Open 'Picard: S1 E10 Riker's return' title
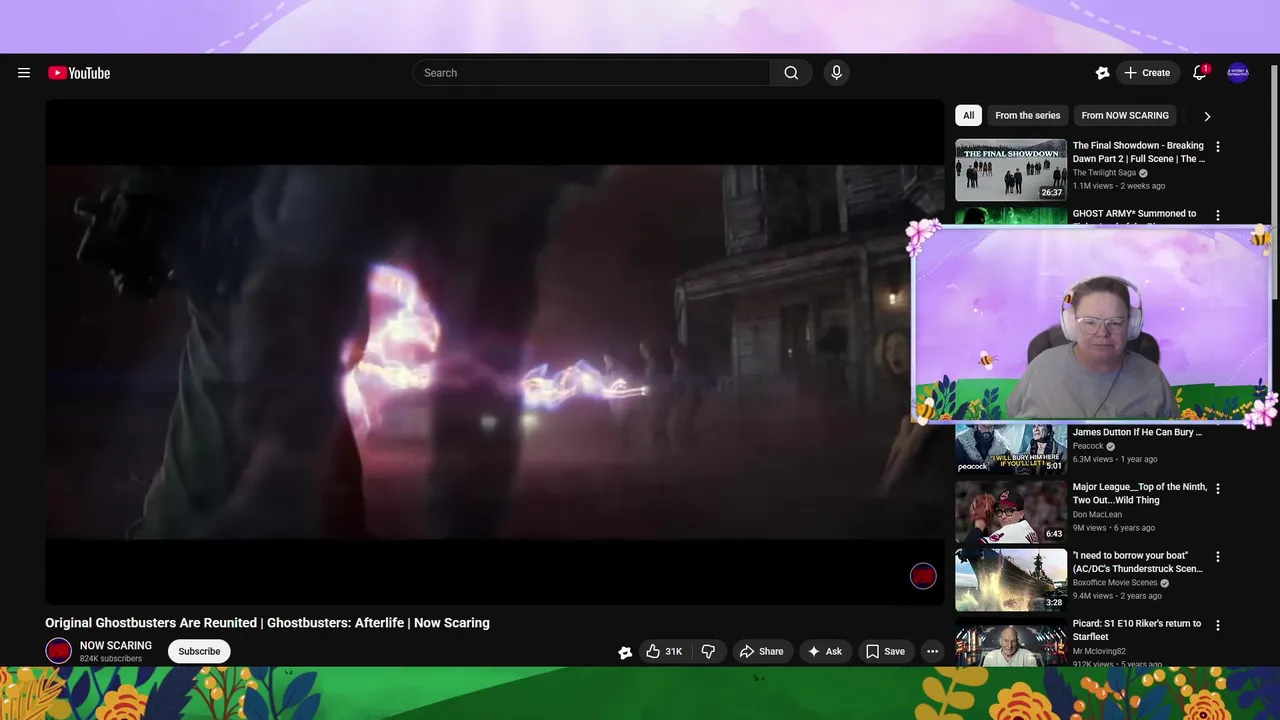Image resolution: width=1280 pixels, height=720 pixels. 1137,630
